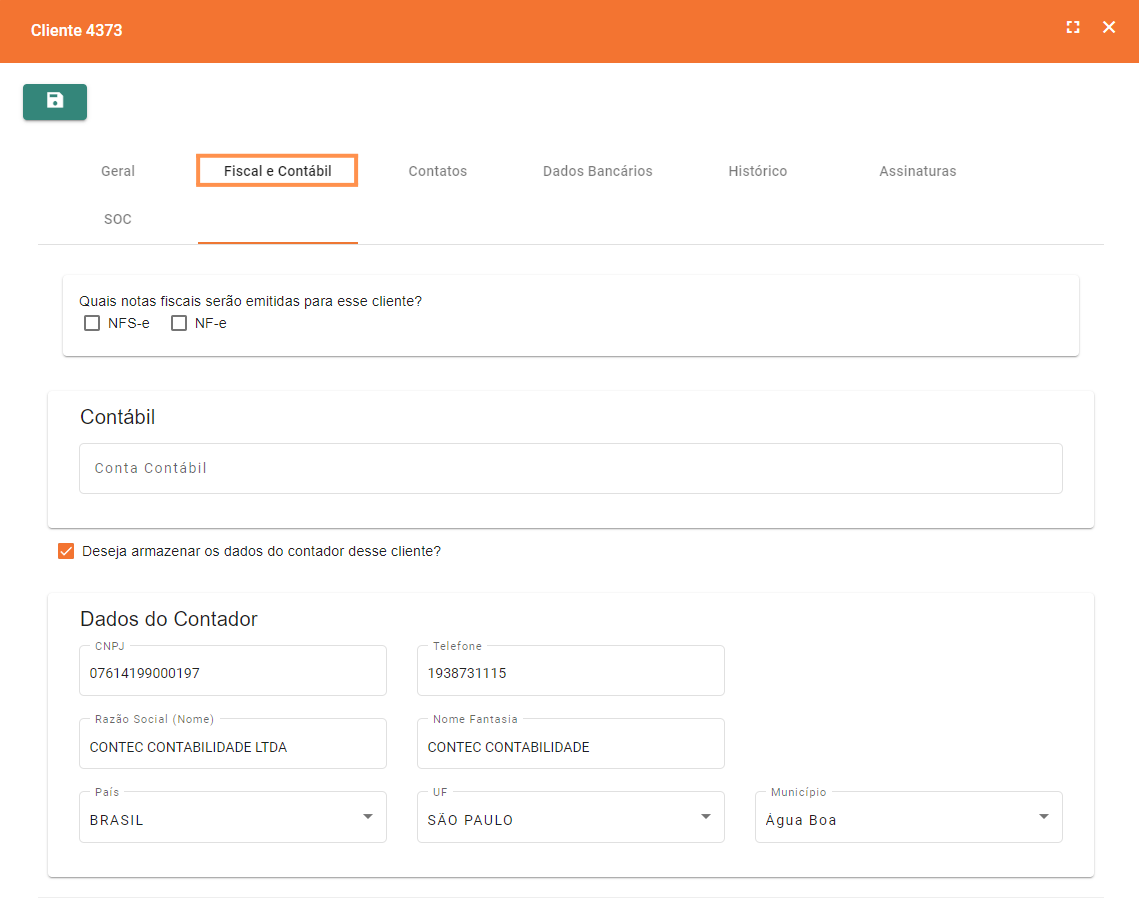Uncheck storing the accountant data option

pos(66,551)
